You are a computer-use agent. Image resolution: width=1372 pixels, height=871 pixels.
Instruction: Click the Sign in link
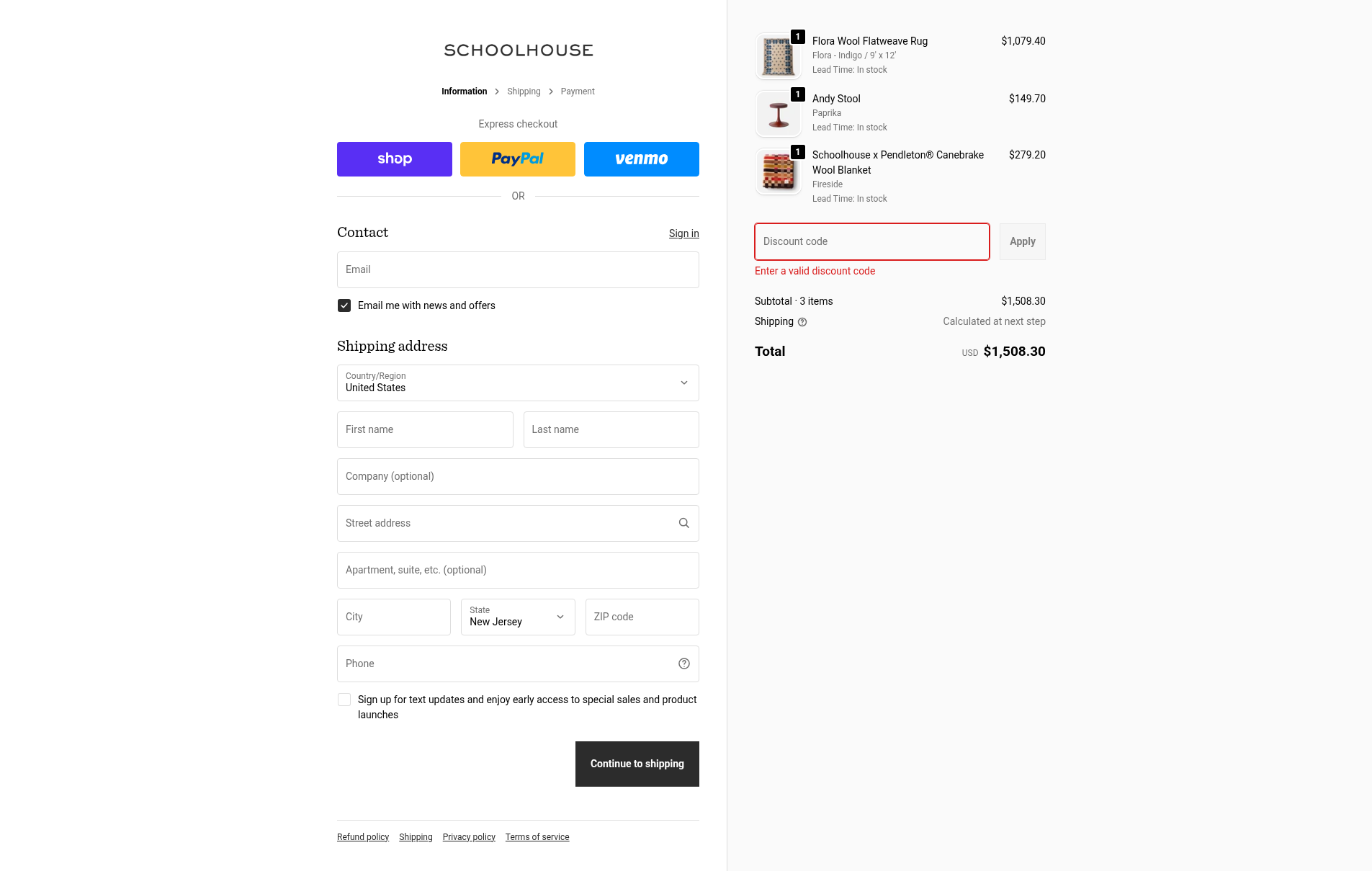point(683,233)
